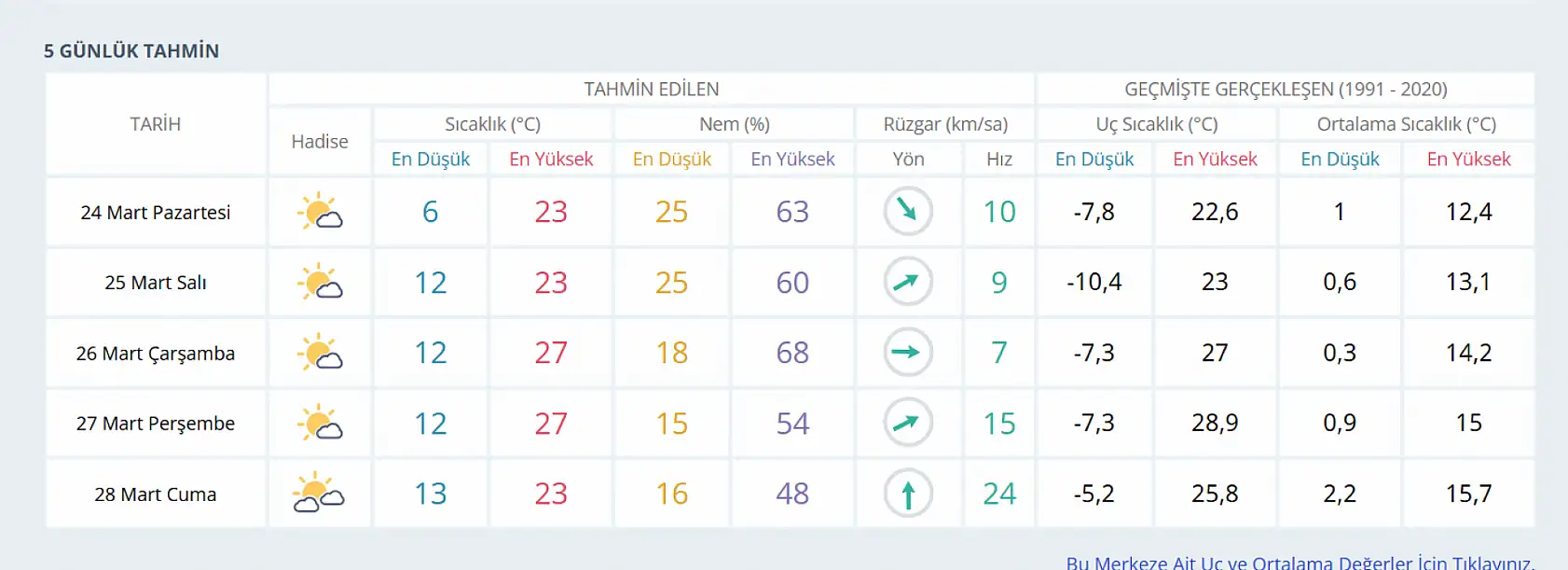Click the GEÇMİŞTE GERÇEKLEŞEN (1991 - 2020) header
1568x570 pixels.
point(1286,90)
